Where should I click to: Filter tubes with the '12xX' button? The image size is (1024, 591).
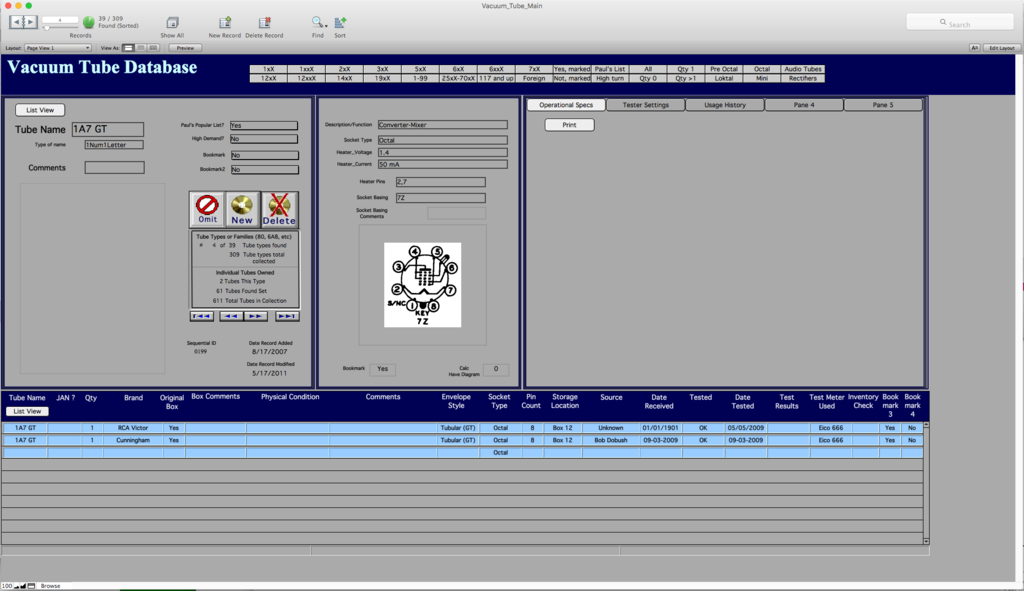[x=268, y=78]
